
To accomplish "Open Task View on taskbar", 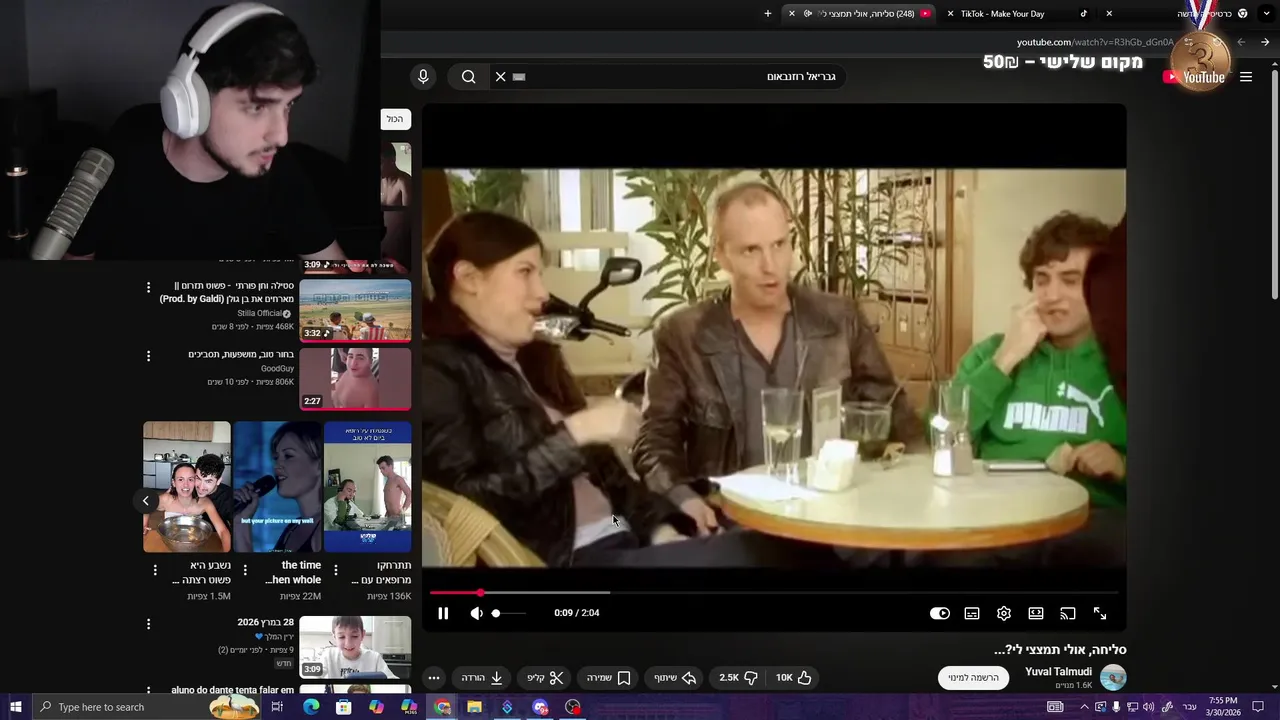I will pos(277,707).
